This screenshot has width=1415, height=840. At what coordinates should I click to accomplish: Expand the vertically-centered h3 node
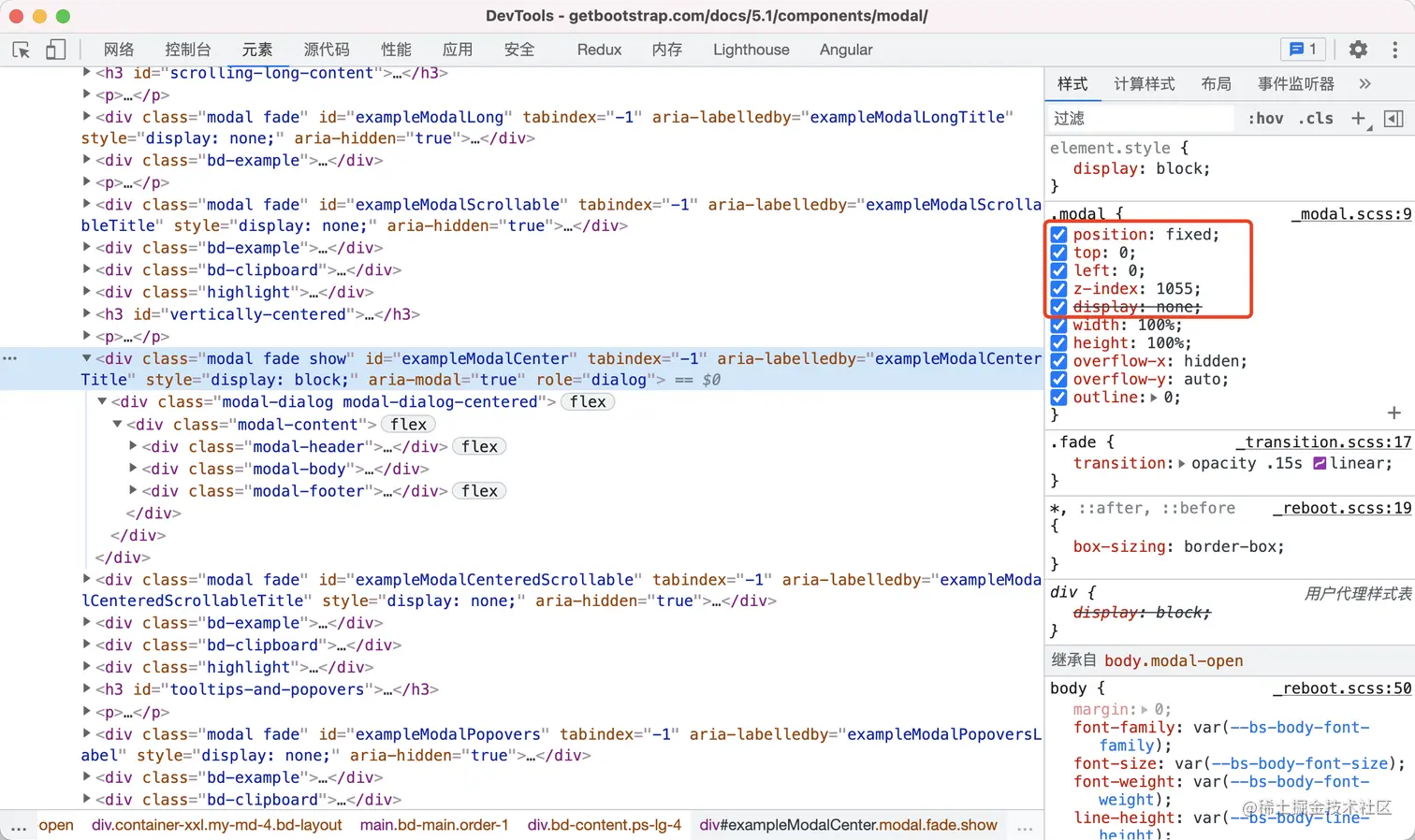[87, 313]
